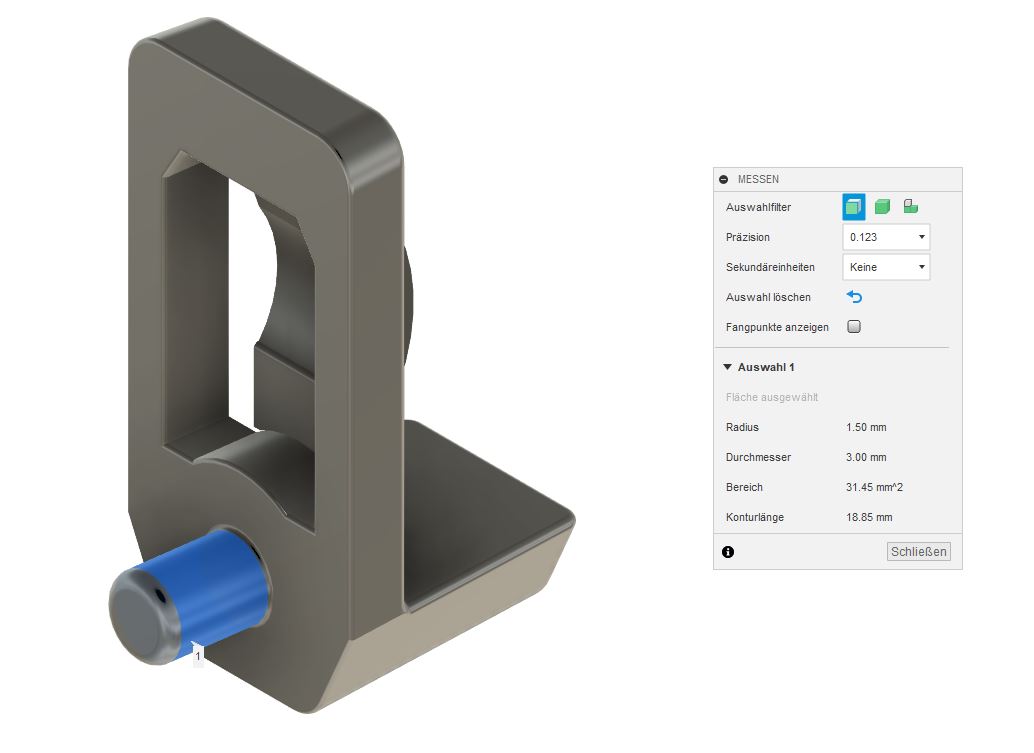This screenshot has height=753, width=1034.
Task: Open the Präzision dropdown showing 0.123
Action: [886, 237]
